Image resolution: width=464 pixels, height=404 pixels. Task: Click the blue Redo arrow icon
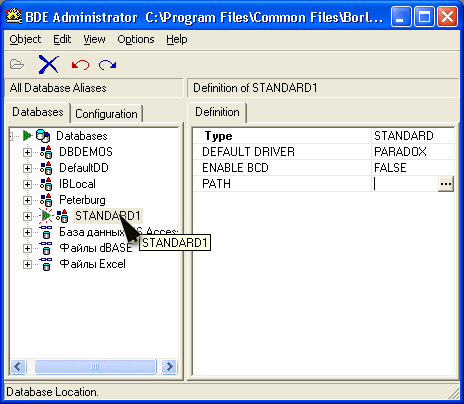[107, 65]
